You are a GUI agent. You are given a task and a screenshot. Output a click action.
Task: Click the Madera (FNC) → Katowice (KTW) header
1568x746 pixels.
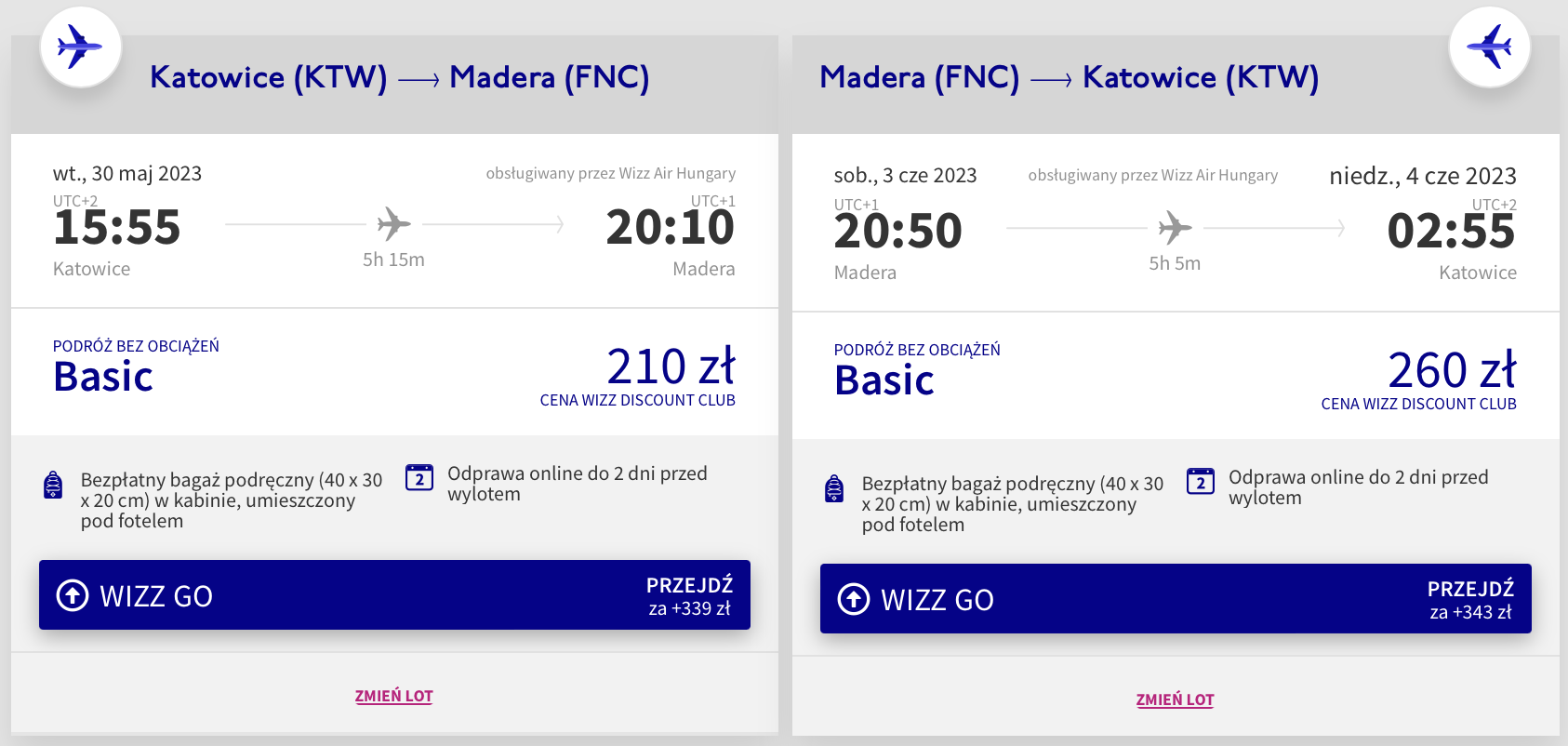click(1070, 77)
